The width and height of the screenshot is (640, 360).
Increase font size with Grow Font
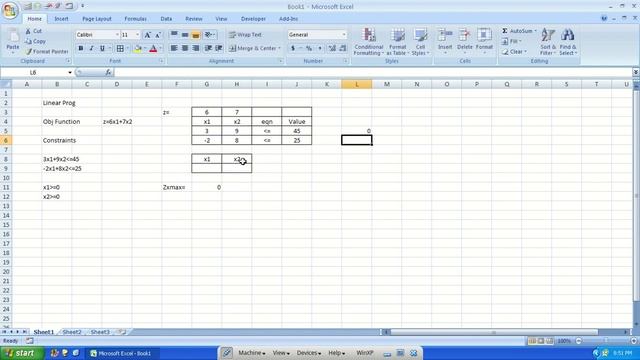pyautogui.click(x=147, y=35)
